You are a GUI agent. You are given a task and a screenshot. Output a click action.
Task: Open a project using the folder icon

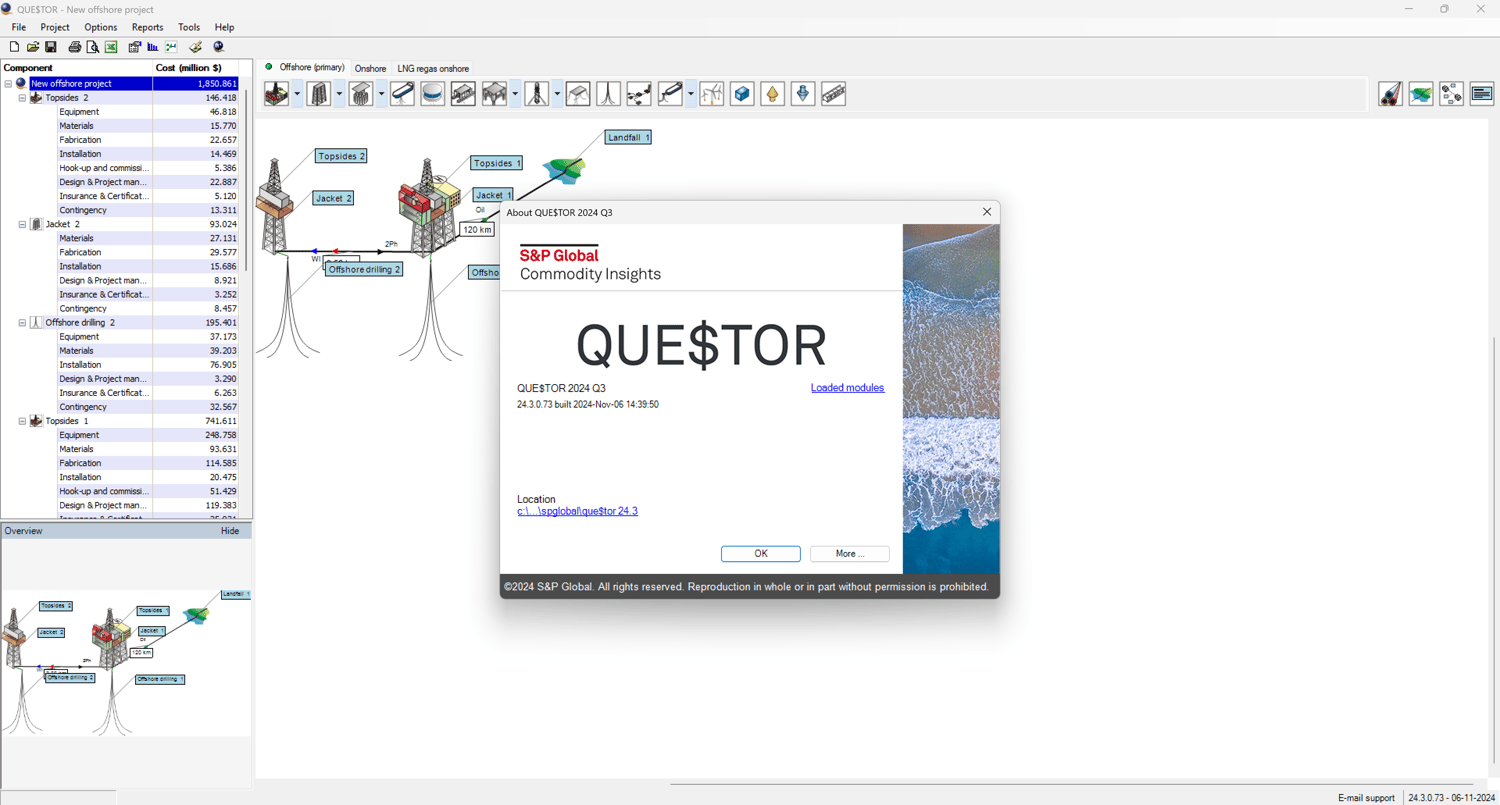(32, 47)
